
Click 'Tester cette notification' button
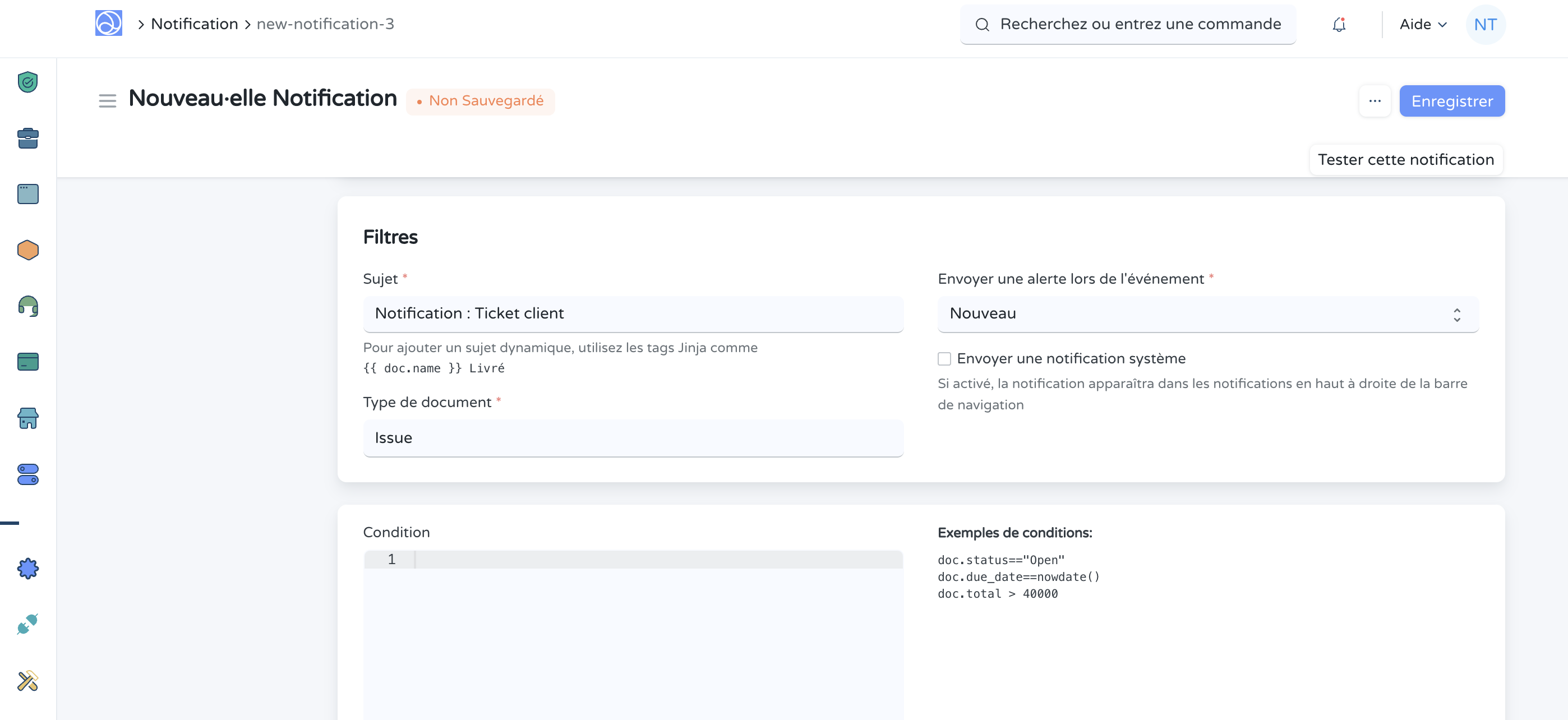click(1405, 159)
